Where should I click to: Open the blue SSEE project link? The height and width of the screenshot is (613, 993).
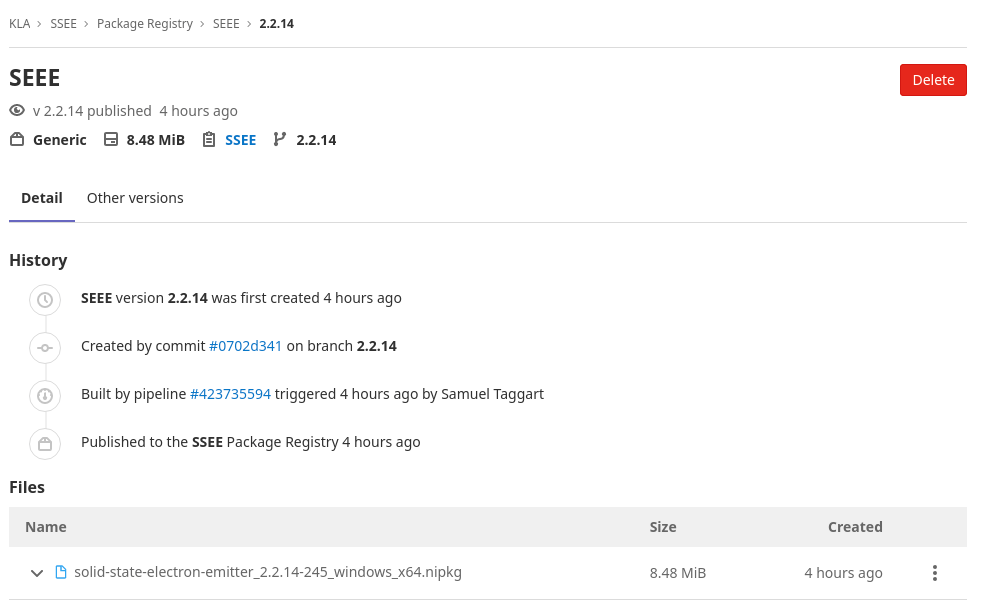click(x=241, y=140)
